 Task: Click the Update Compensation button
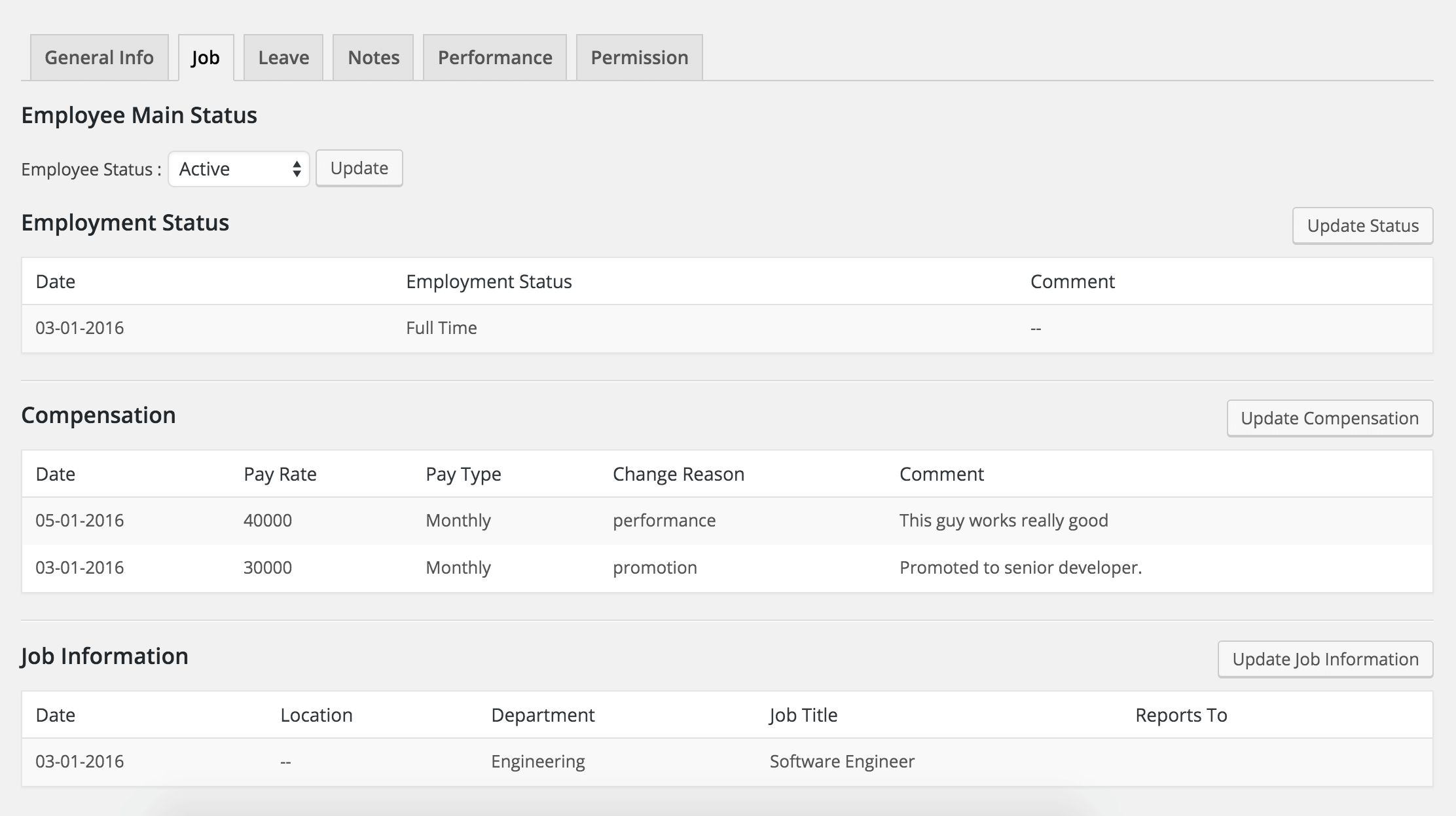pos(1329,418)
